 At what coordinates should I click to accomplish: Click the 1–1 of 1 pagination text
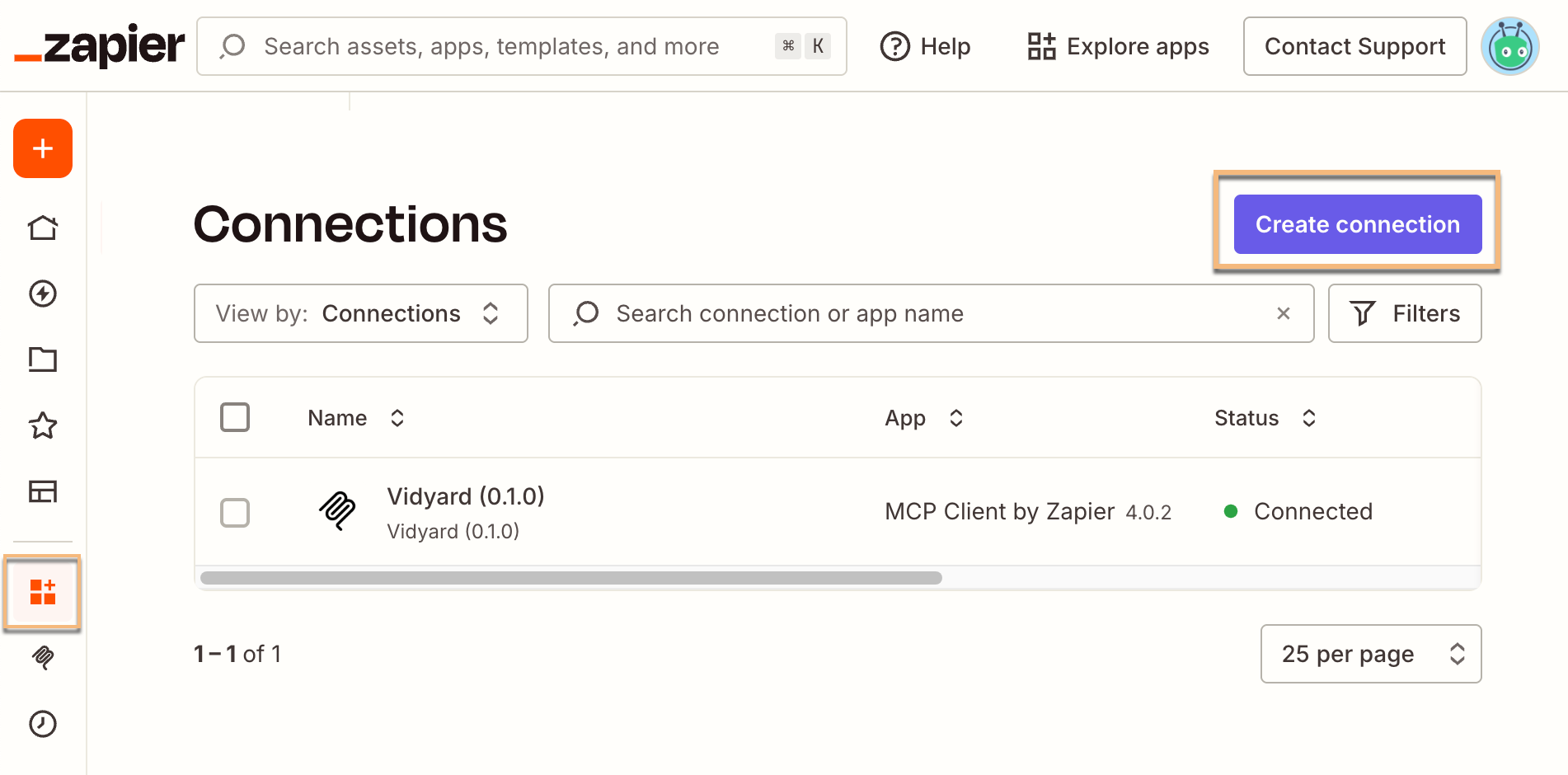pos(237,654)
